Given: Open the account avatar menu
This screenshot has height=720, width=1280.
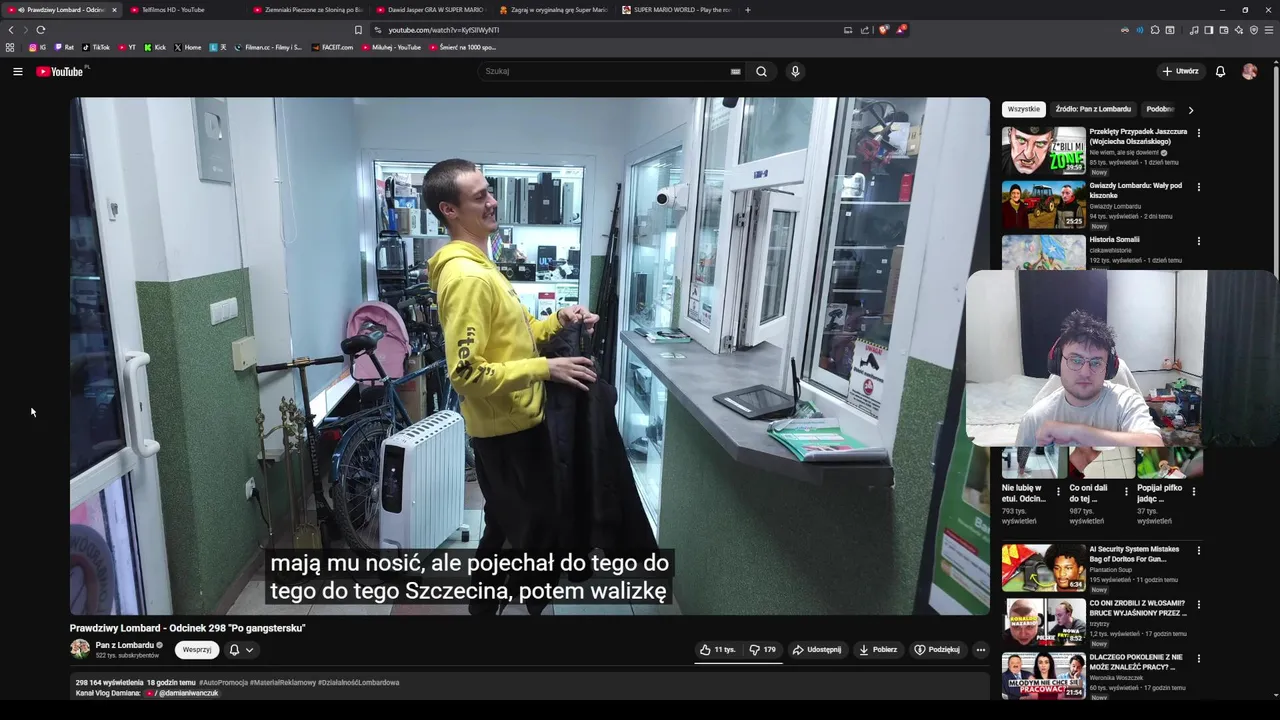Looking at the screenshot, I should point(1249,71).
